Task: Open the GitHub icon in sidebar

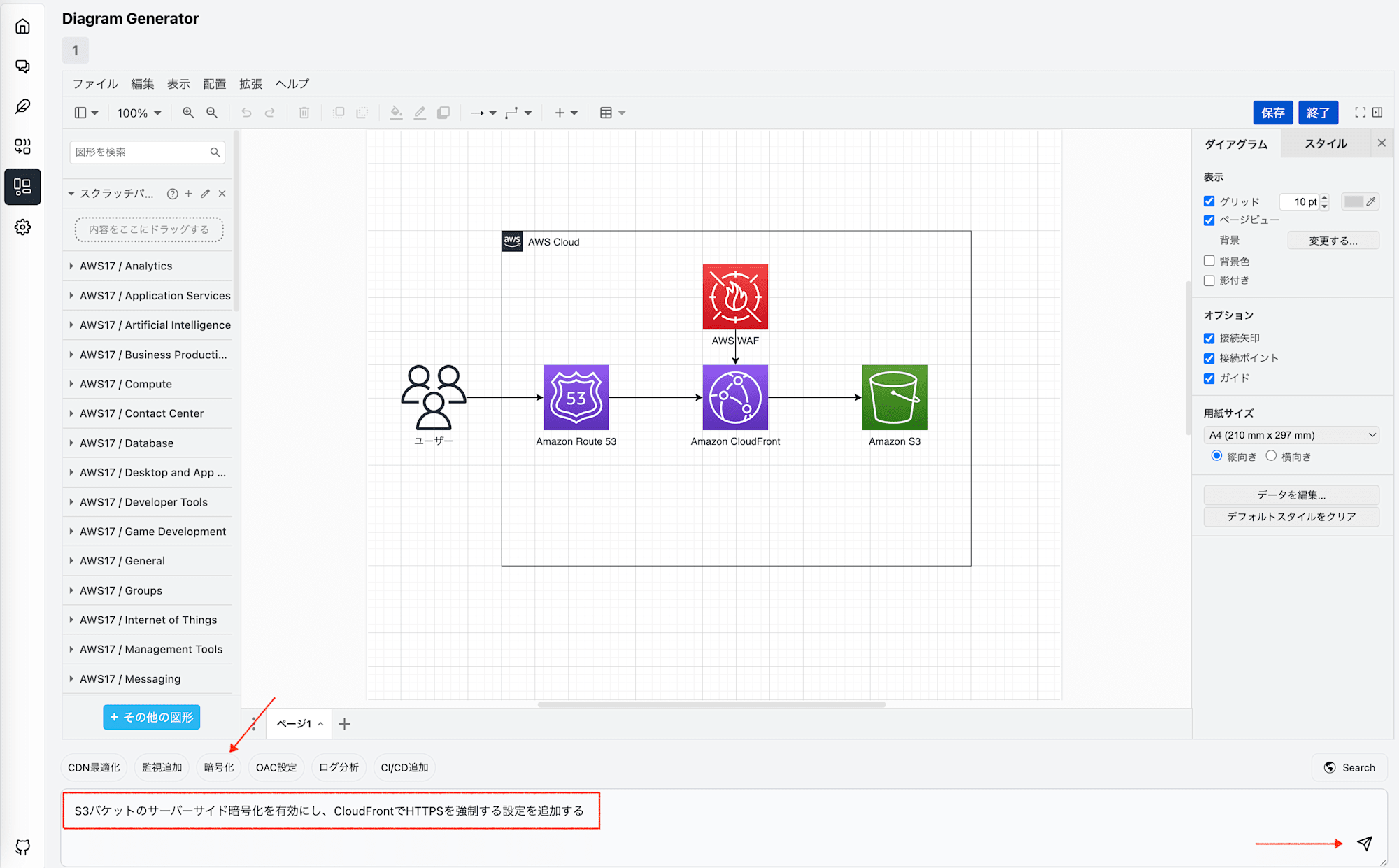Action: [x=22, y=847]
